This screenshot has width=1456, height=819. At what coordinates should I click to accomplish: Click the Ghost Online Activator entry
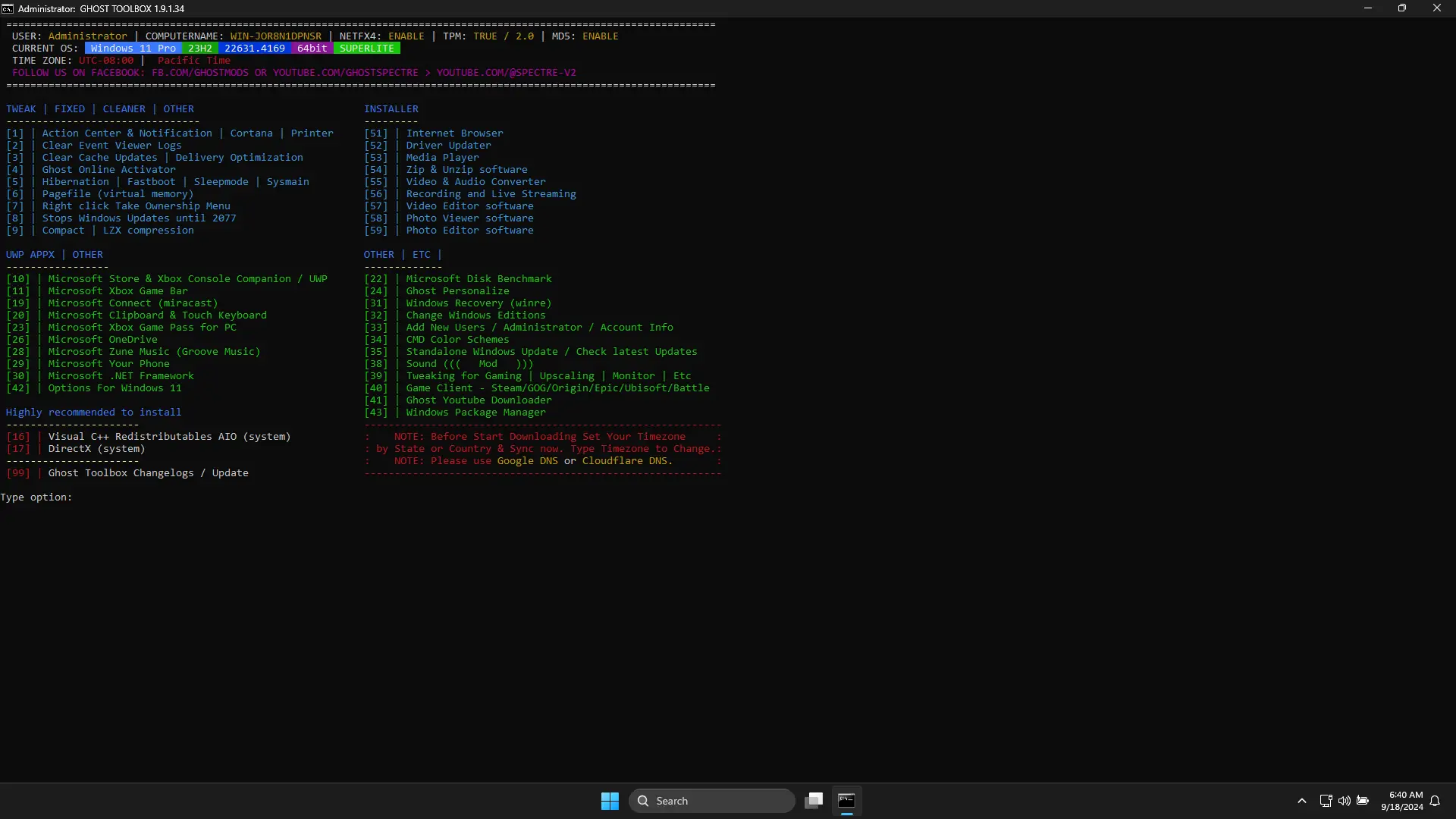pyautogui.click(x=108, y=170)
